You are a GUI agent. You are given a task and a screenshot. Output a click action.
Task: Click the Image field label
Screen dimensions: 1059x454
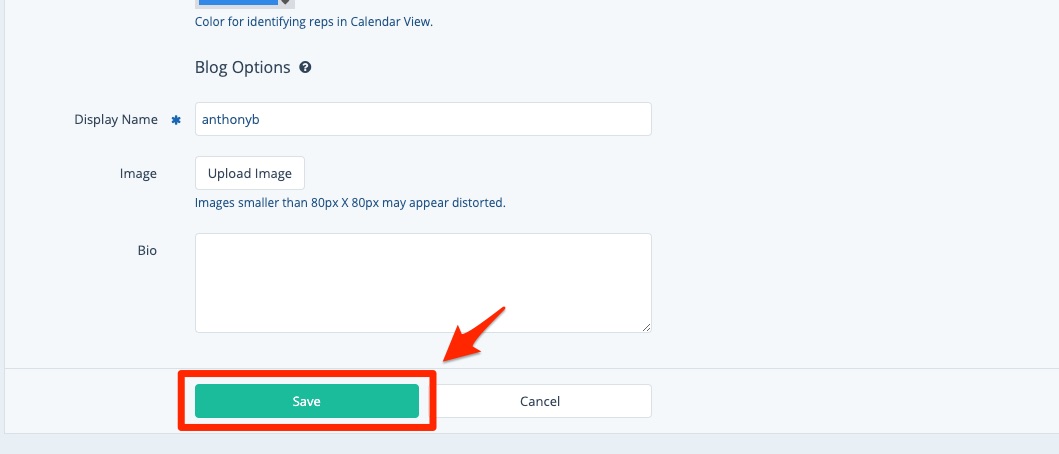click(138, 174)
